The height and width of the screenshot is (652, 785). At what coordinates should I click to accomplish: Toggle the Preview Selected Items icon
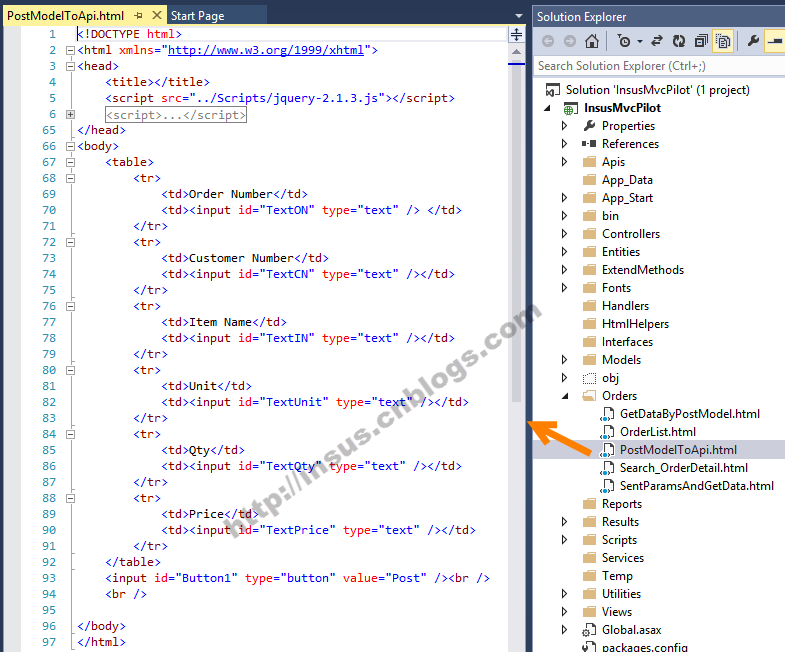coord(775,41)
